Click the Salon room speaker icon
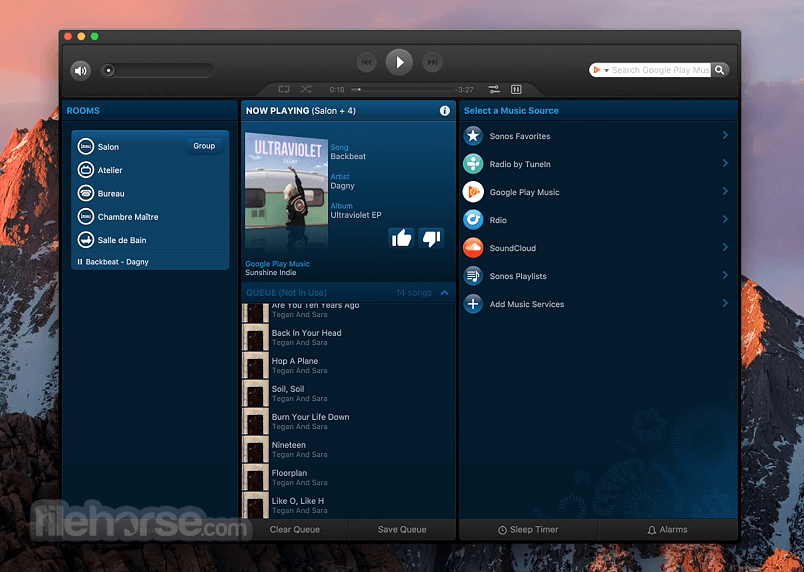The width and height of the screenshot is (804, 572). [86, 147]
